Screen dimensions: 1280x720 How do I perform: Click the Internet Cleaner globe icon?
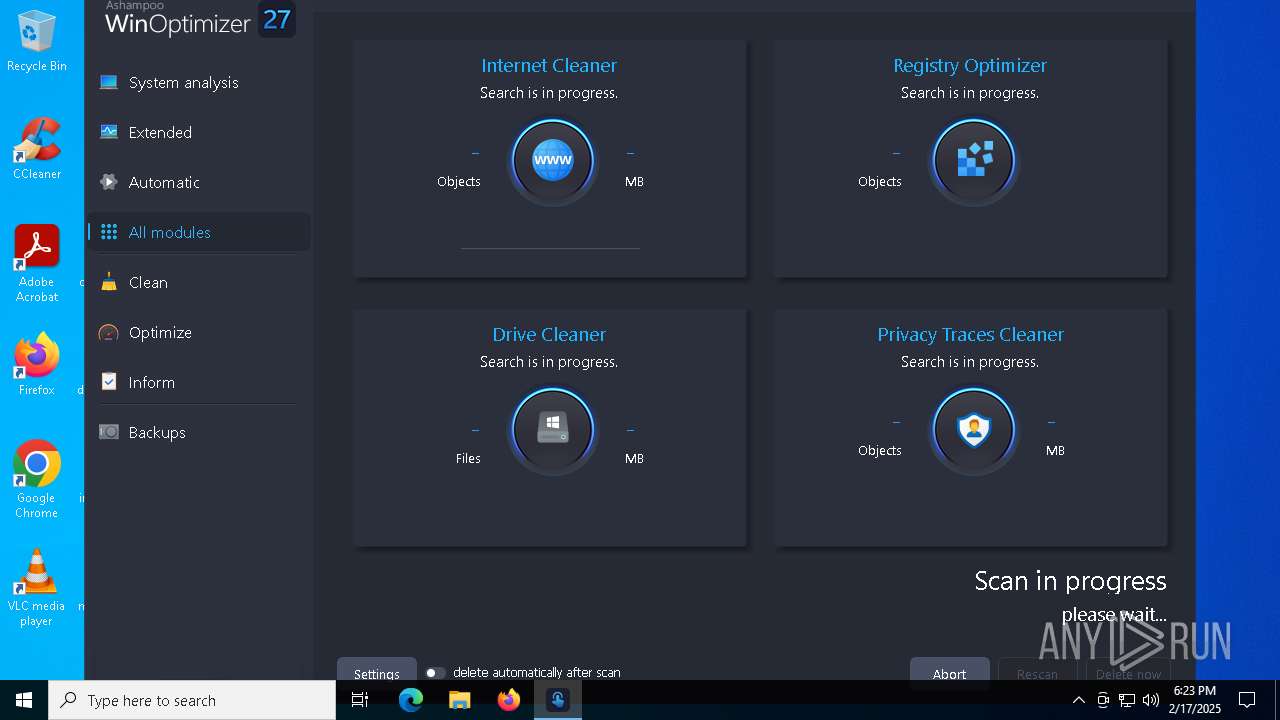pos(553,160)
